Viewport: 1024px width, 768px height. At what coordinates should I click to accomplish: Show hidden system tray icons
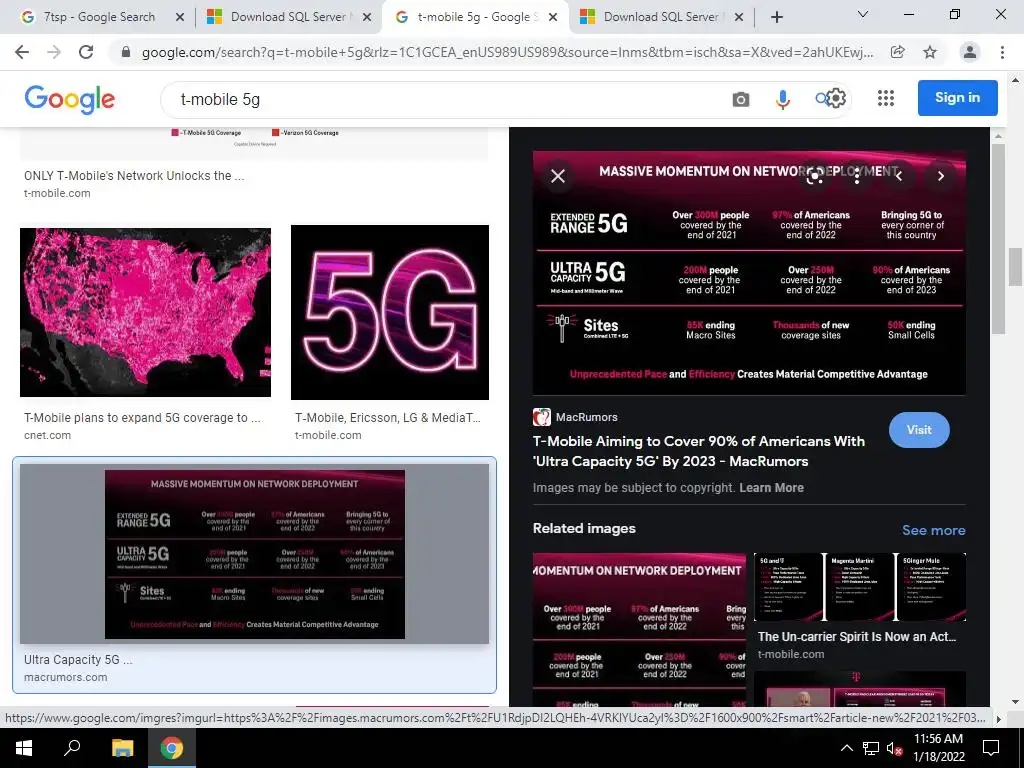coord(846,748)
